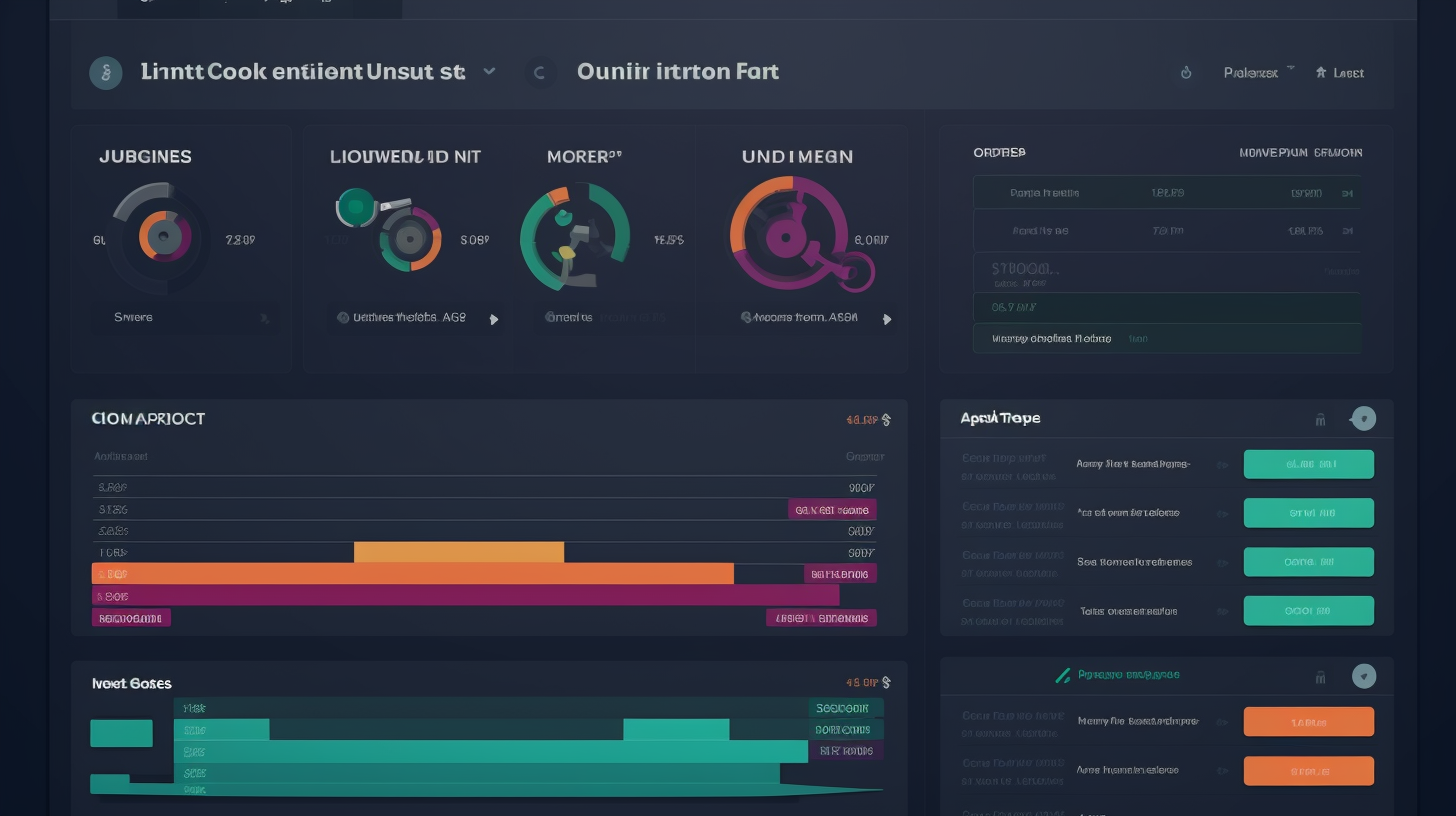This screenshot has width=1456, height=816.
Task: Click the green highlighted row in the orders table
Action: (1166, 307)
